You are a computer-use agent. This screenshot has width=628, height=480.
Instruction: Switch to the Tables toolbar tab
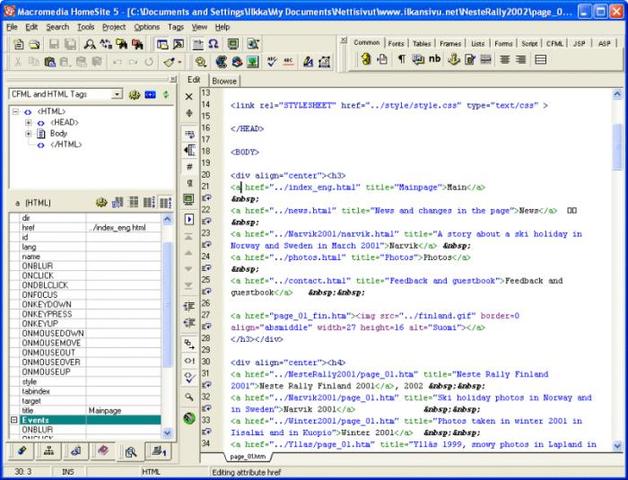tap(422, 43)
